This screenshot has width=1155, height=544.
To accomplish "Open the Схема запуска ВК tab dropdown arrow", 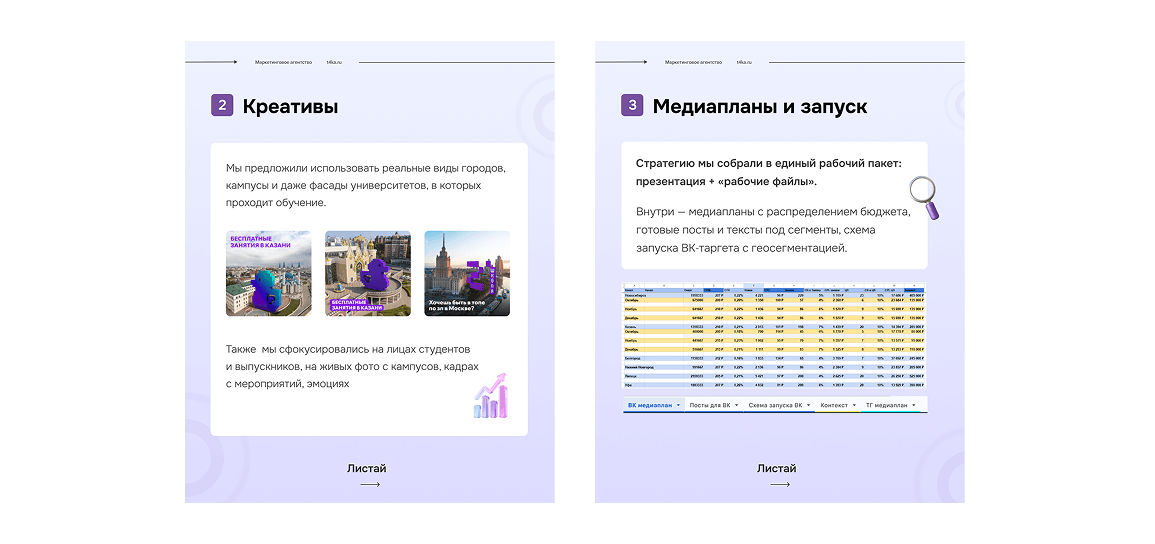I will pos(808,405).
